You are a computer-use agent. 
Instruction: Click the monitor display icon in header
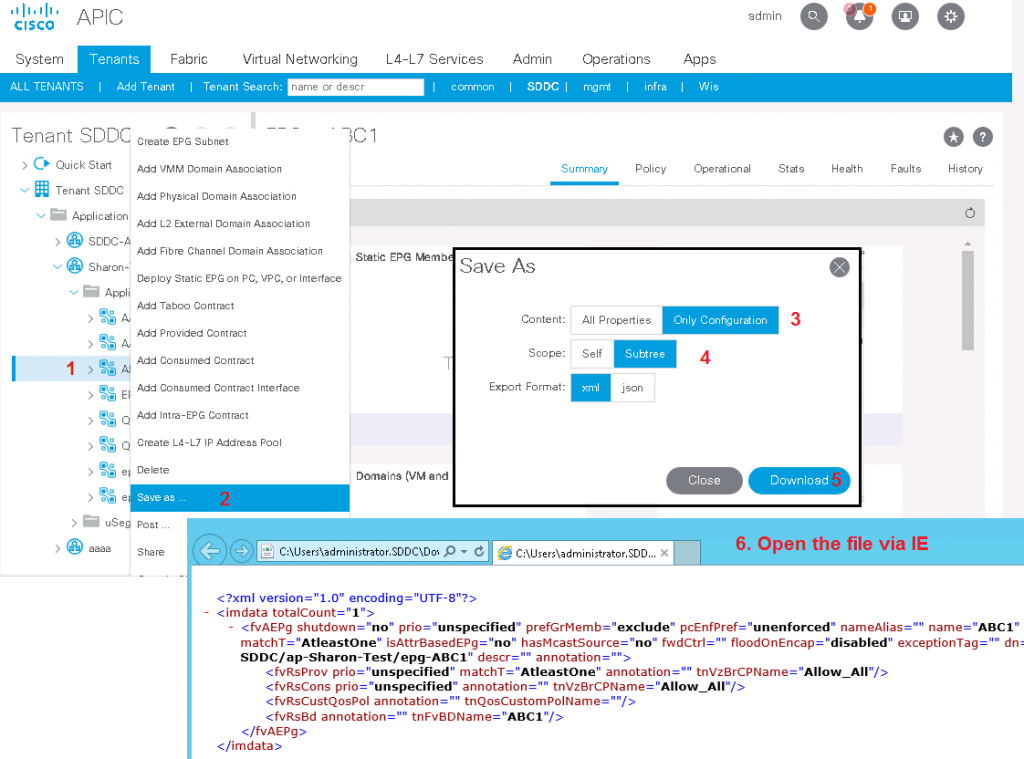click(905, 16)
